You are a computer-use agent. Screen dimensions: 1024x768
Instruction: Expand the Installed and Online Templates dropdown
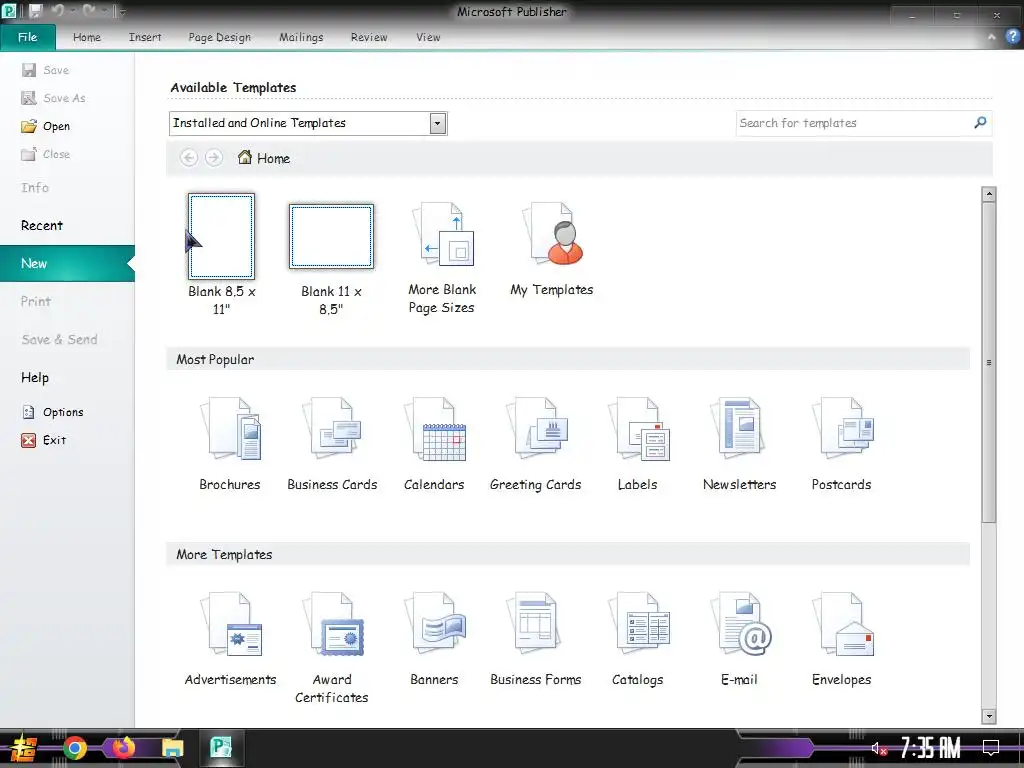click(x=438, y=123)
